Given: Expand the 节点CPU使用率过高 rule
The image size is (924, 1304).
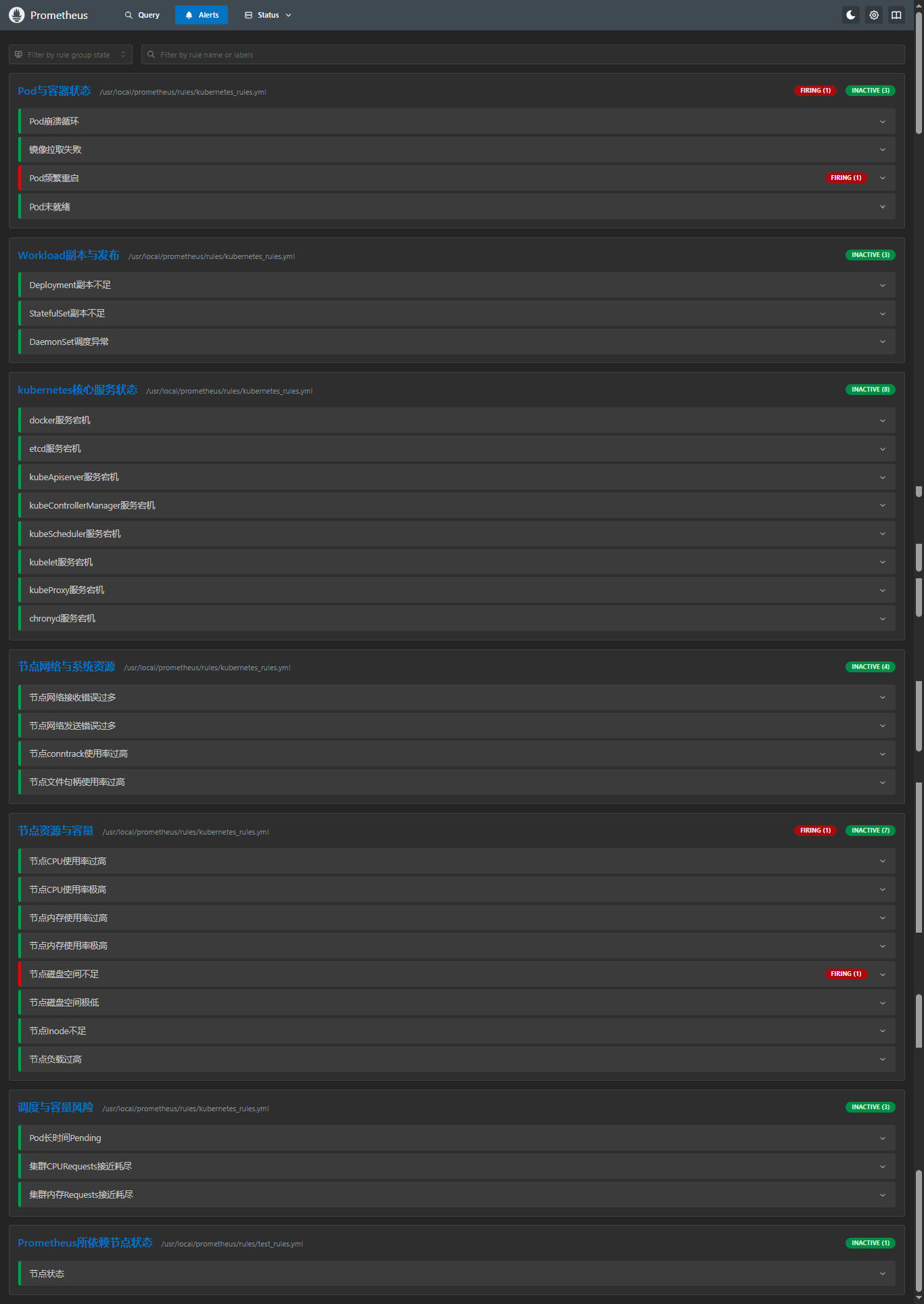Looking at the screenshot, I should pos(457,862).
